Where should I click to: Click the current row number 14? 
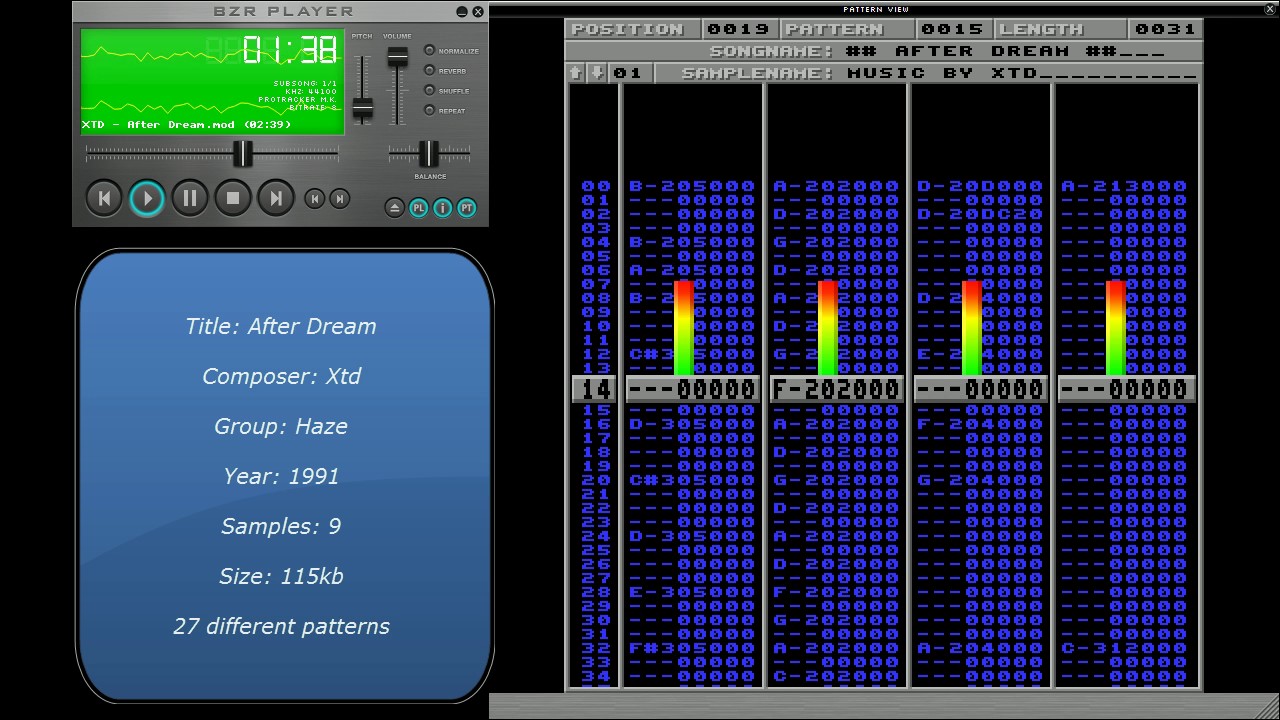point(596,389)
